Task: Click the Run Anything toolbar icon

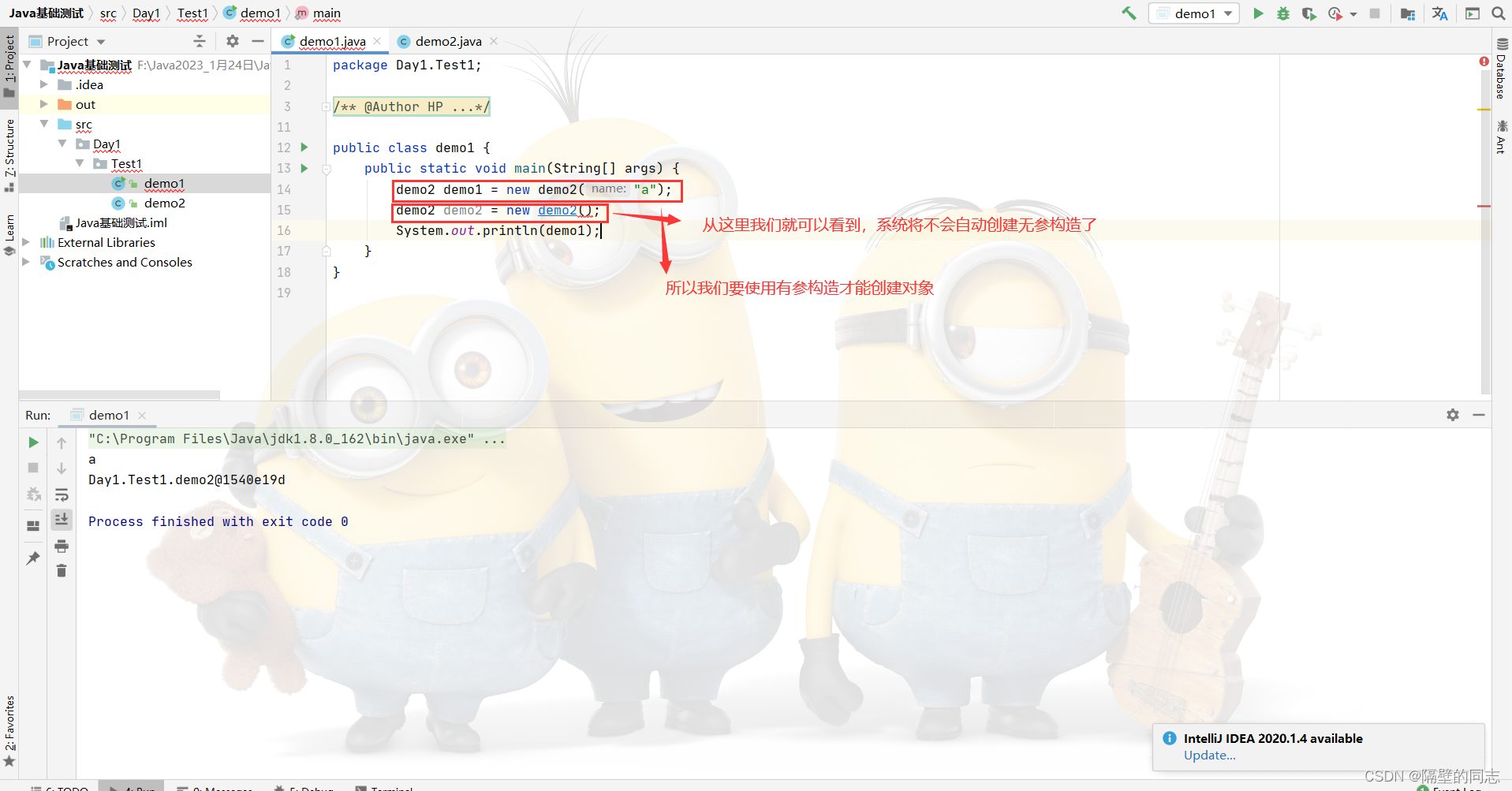Action: coord(1472,13)
